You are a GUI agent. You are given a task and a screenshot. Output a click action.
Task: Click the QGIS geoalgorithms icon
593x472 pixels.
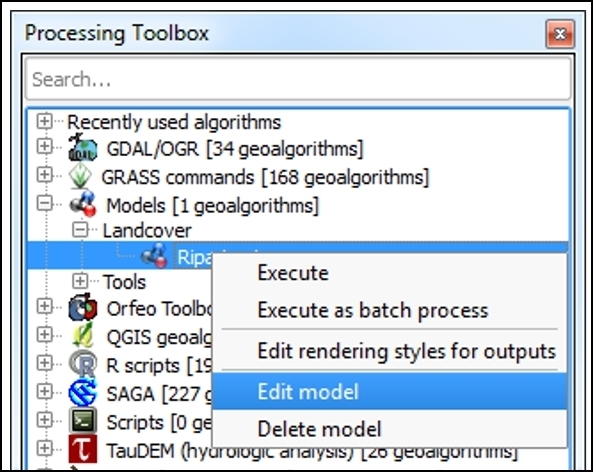click(x=83, y=335)
